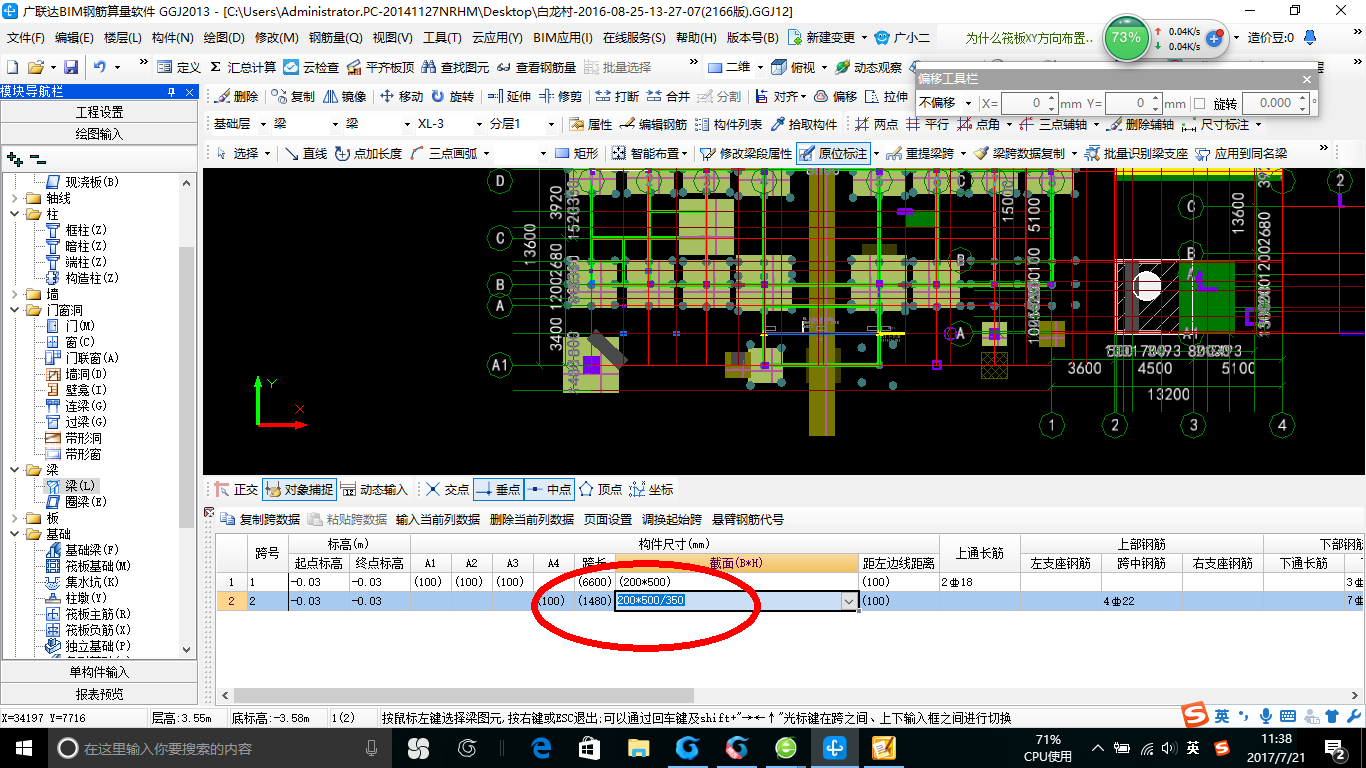1366x768 pixels.
Task: Expand the 轴线 tree node
Action: [x=15, y=198]
